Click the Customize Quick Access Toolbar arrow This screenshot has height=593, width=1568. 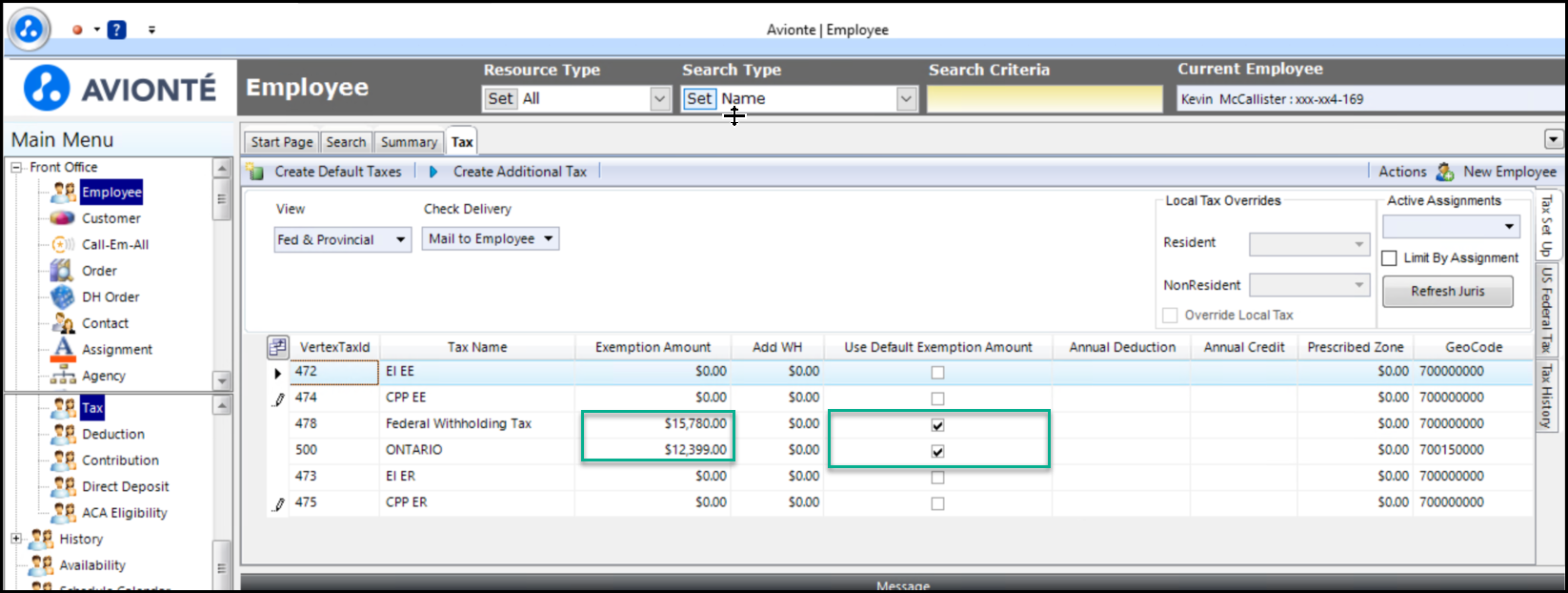tap(151, 30)
